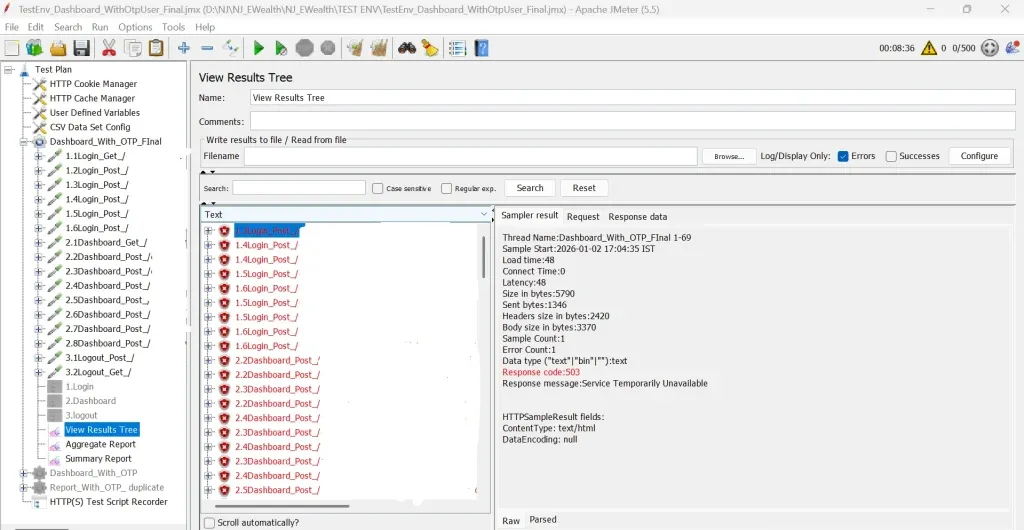Screen dimensions: 1024x530
Task: Expand 1.1Login_Get_/ in Test Plan tree
Action: (x=39, y=156)
